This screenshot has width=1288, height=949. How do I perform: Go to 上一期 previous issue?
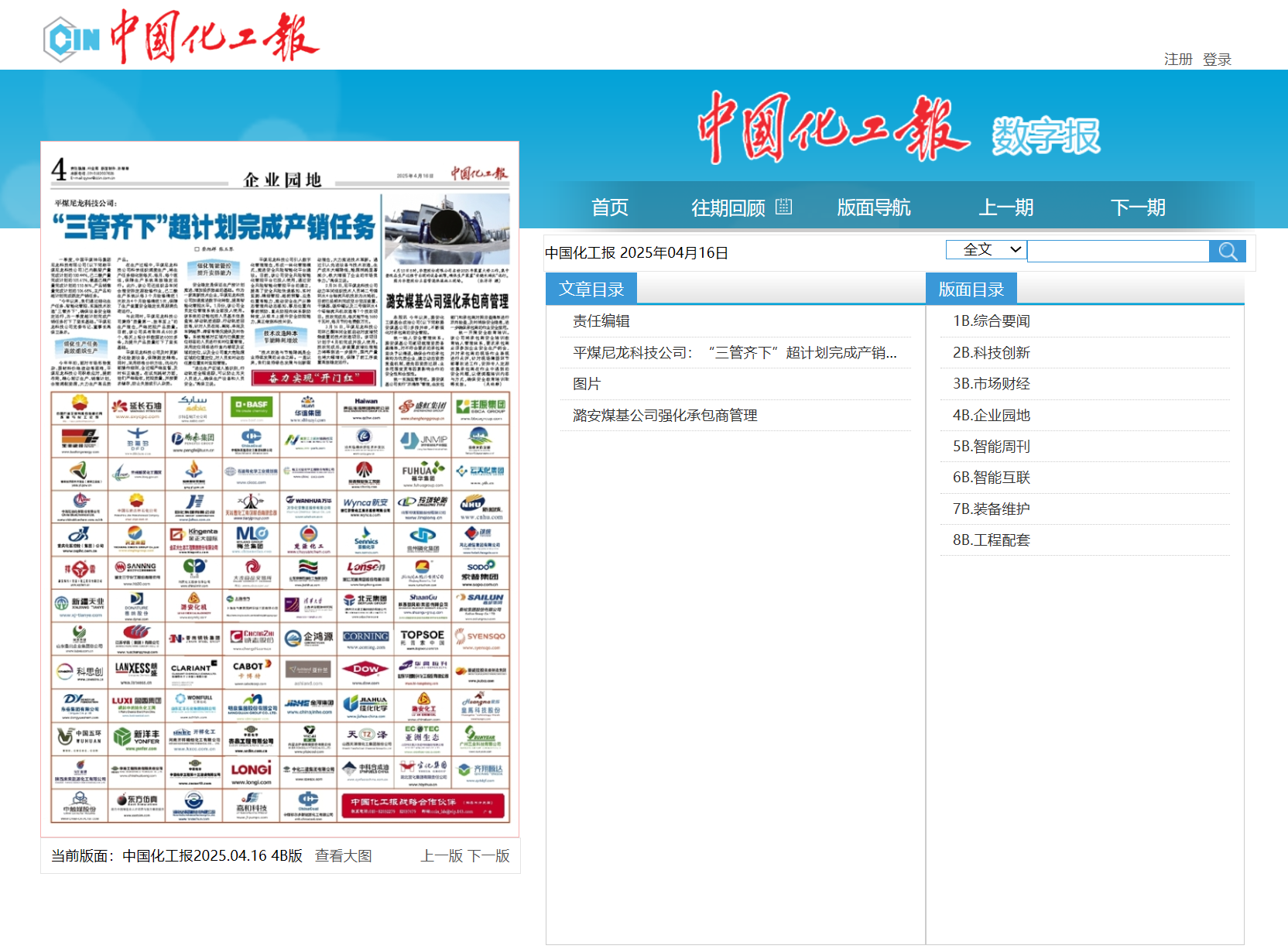pos(1005,207)
